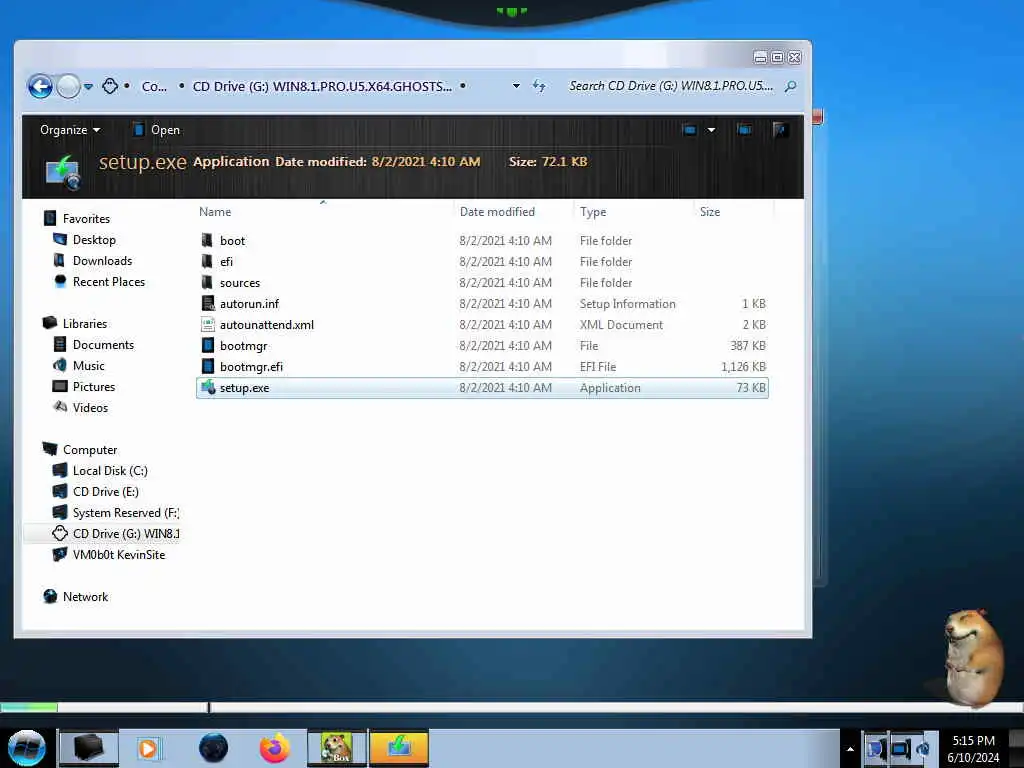Open Help via the command bar icon
This screenshot has width=1024, height=768.
pos(780,130)
